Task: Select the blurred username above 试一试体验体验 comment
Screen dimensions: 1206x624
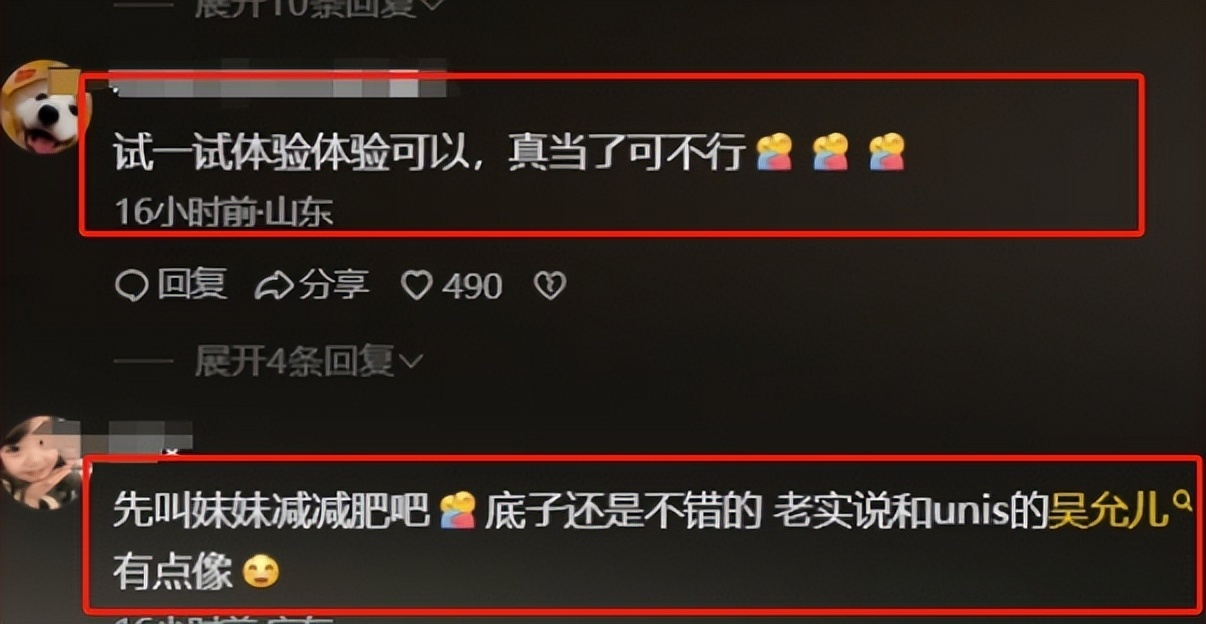Action: 275,84
